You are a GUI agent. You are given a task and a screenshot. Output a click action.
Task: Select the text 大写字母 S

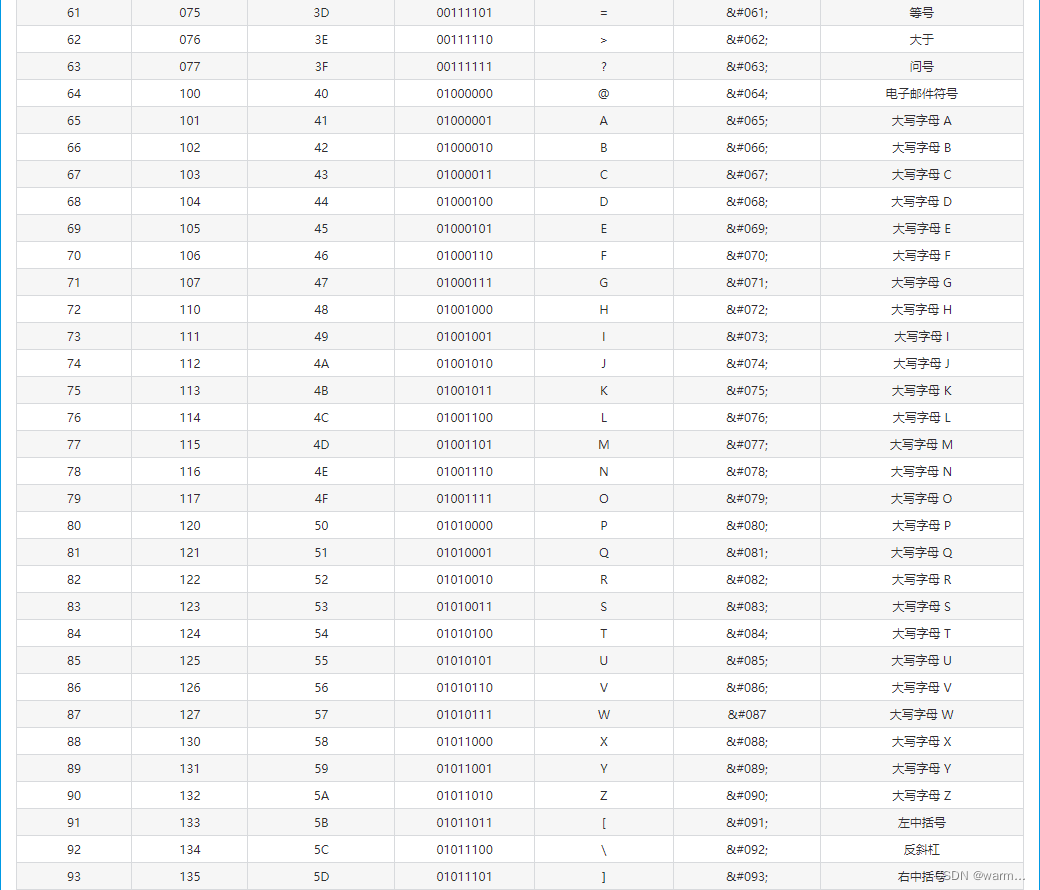[x=921, y=607]
